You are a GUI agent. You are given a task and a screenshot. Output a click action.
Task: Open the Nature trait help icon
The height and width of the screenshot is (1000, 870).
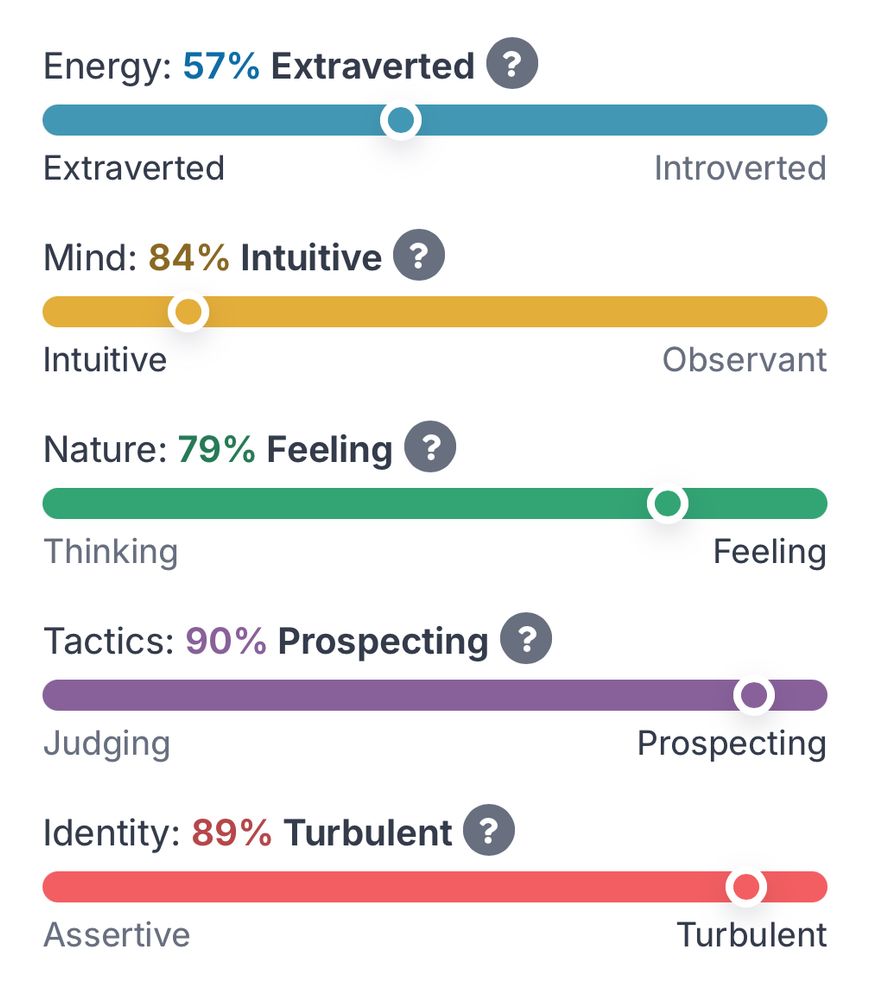click(x=430, y=446)
